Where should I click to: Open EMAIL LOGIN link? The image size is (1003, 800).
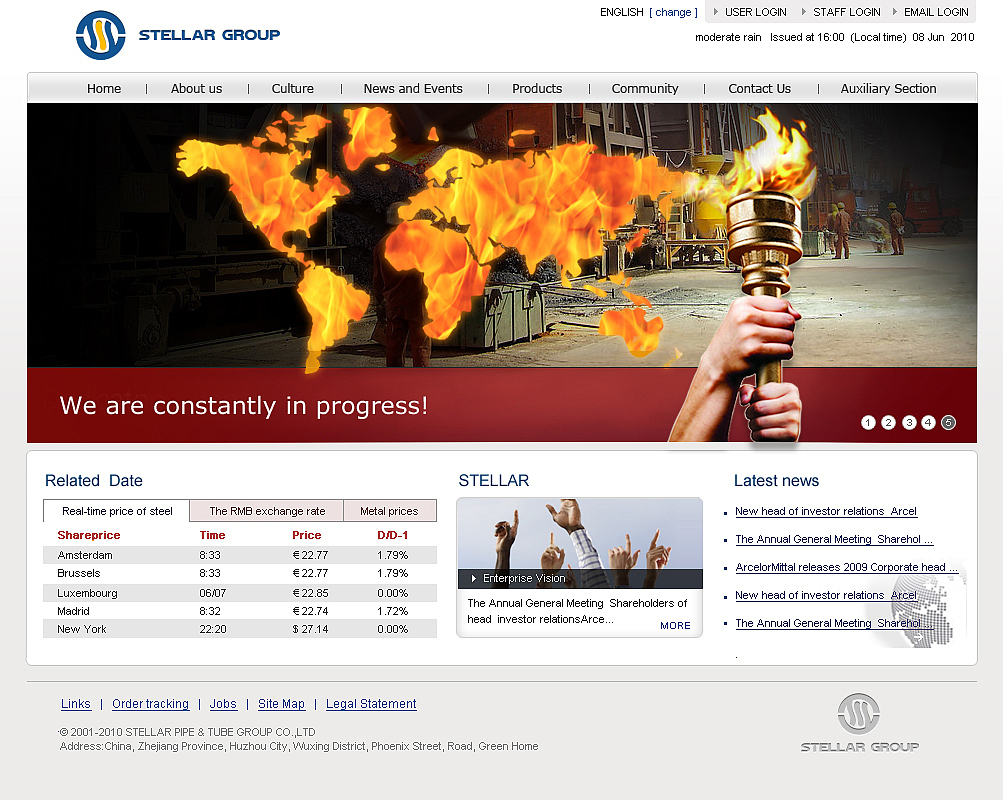(x=936, y=12)
